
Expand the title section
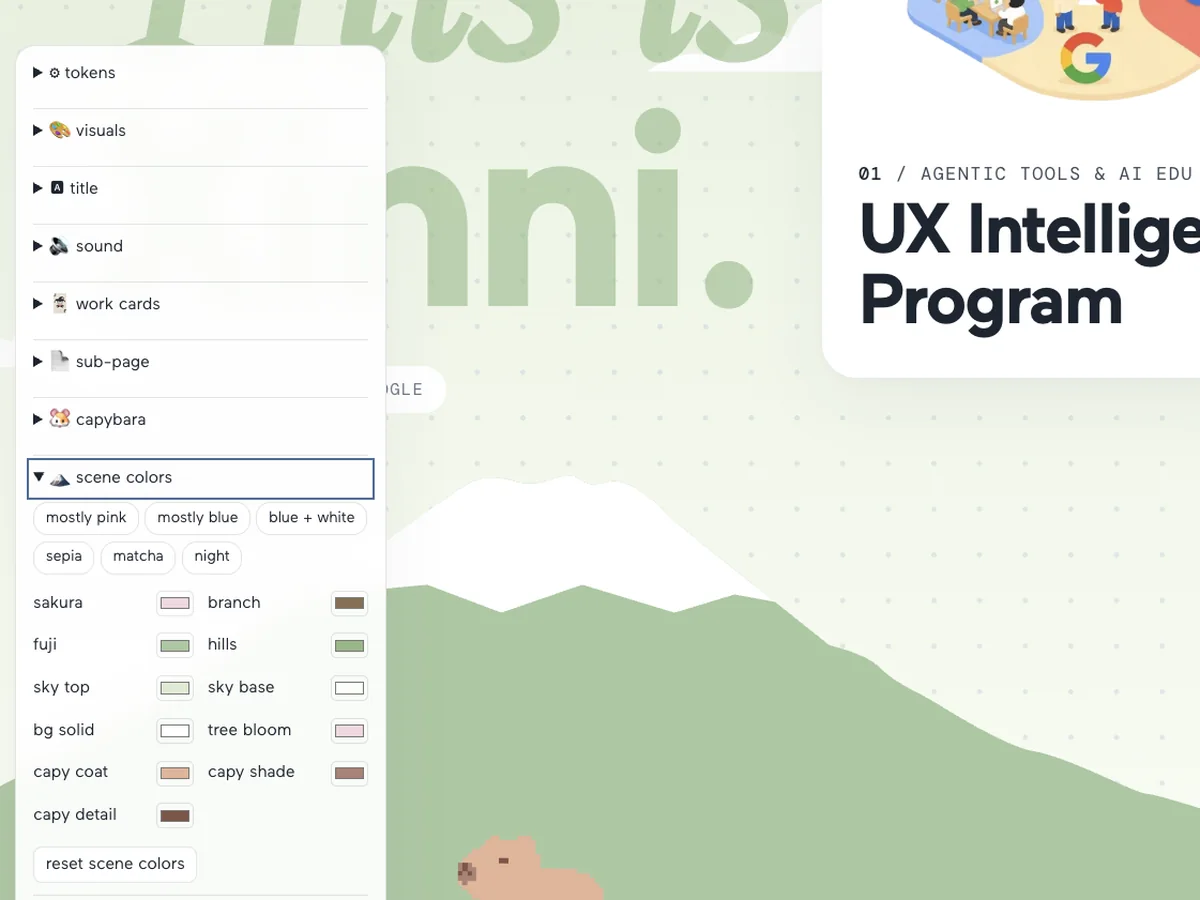200,188
